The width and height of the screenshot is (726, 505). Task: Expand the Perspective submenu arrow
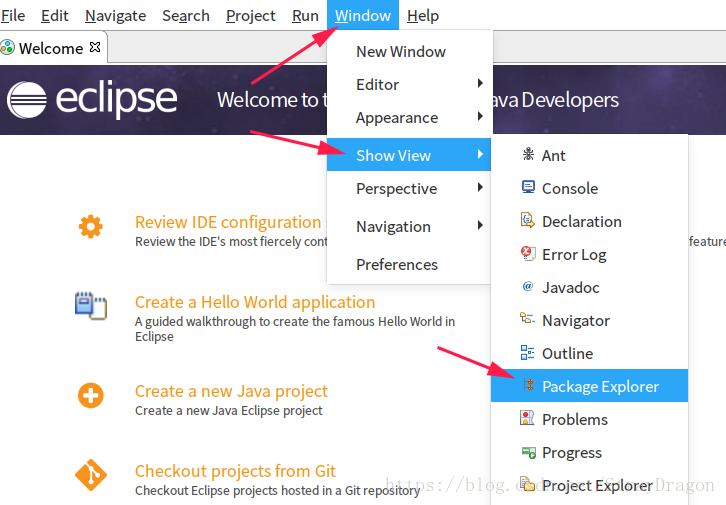click(480, 187)
